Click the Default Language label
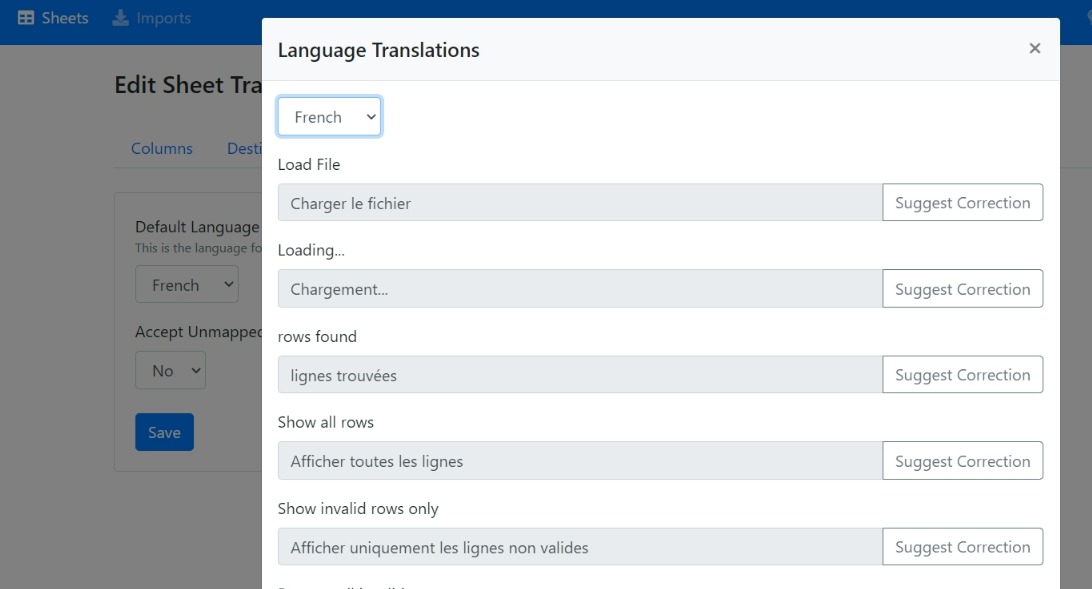 (198, 227)
